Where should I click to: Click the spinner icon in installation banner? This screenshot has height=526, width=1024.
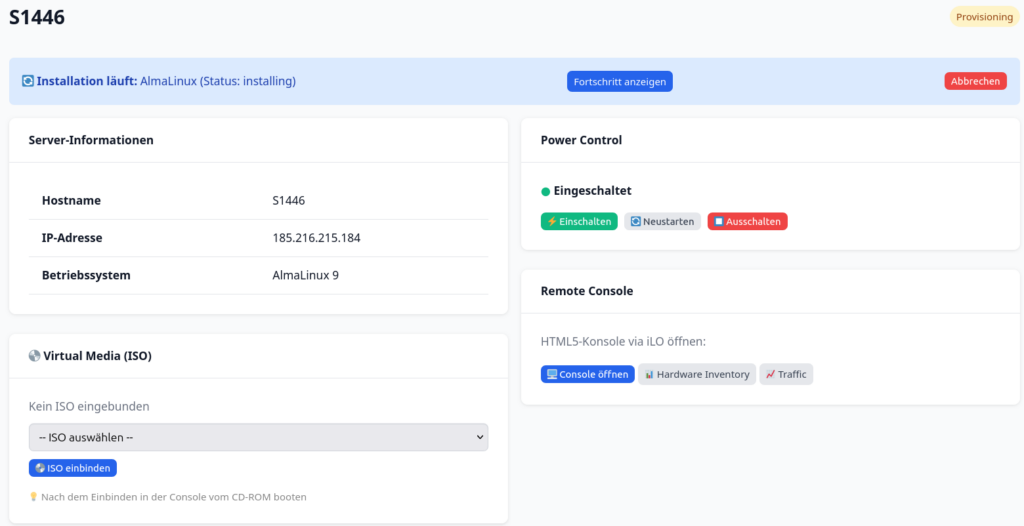pyautogui.click(x=28, y=81)
